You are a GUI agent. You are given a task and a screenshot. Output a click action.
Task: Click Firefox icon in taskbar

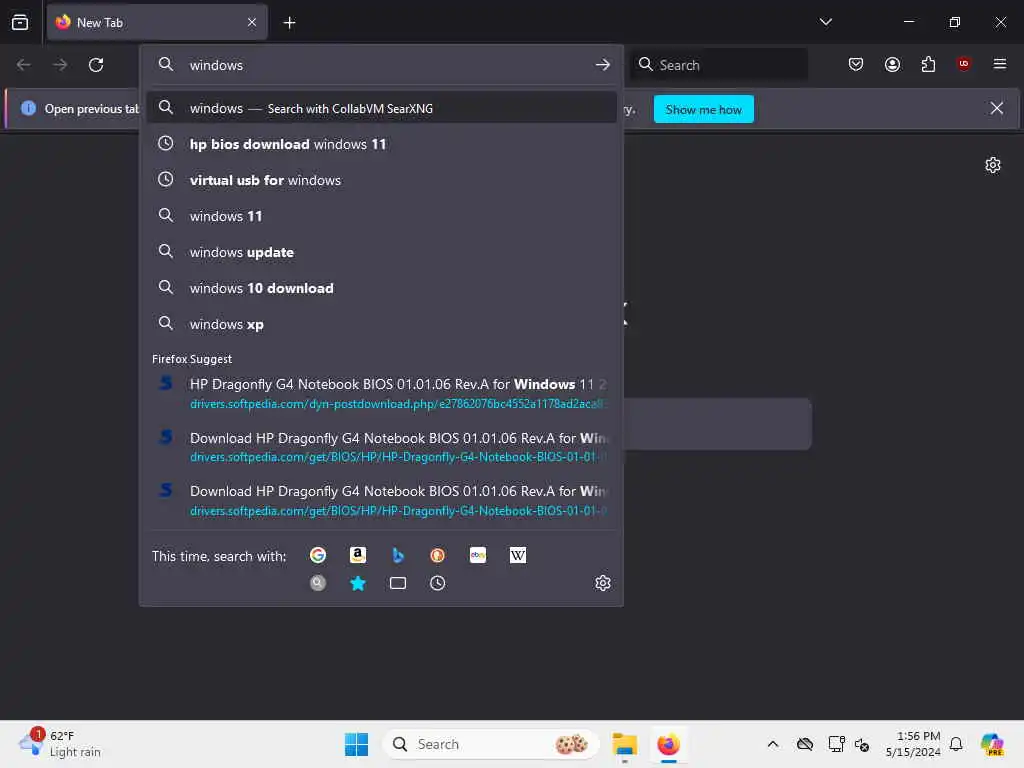(669, 744)
